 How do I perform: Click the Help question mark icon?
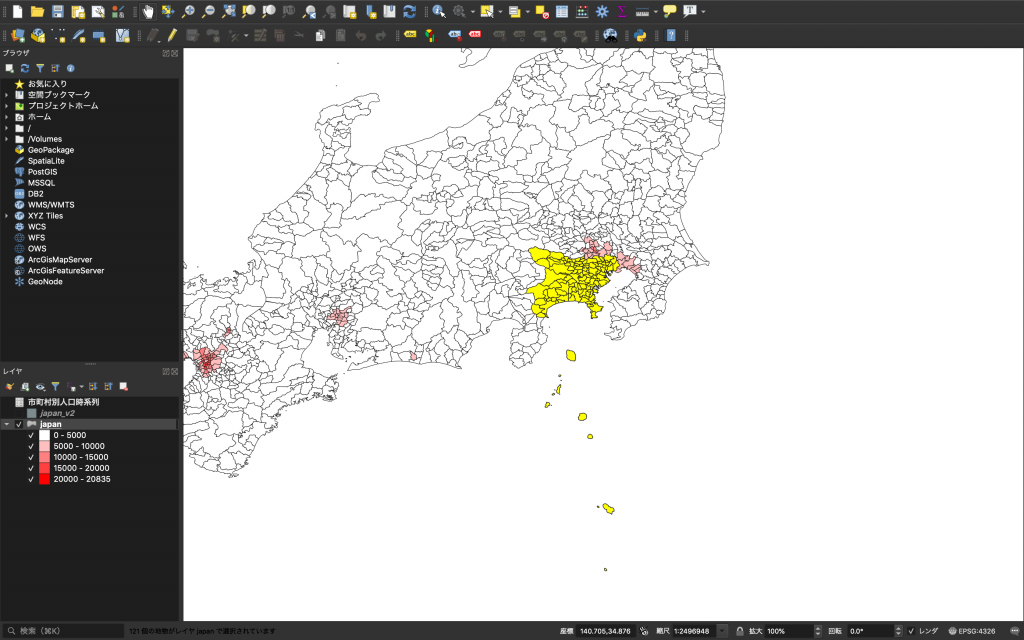point(671,35)
